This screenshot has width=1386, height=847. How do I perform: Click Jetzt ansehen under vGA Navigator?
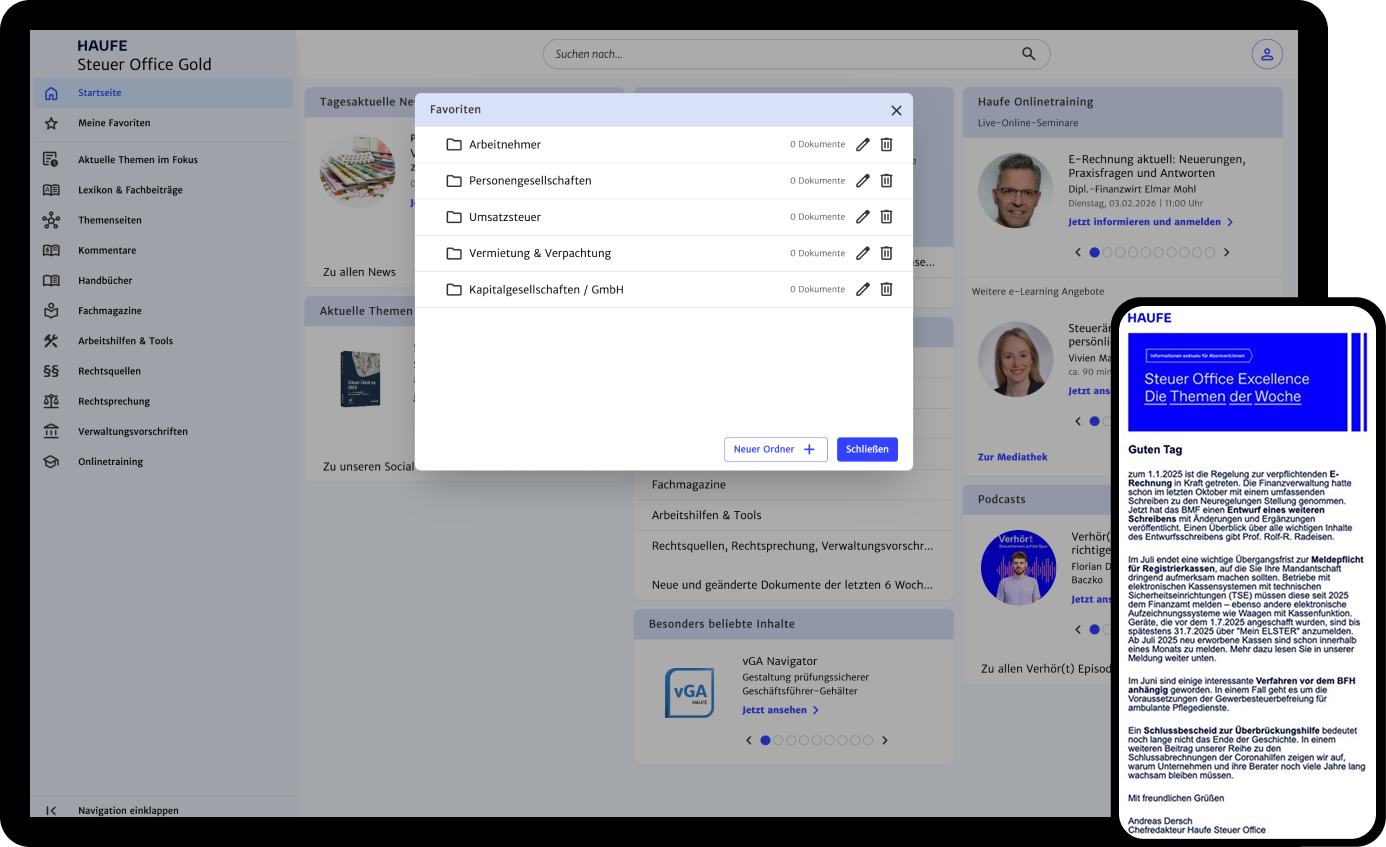coord(780,710)
